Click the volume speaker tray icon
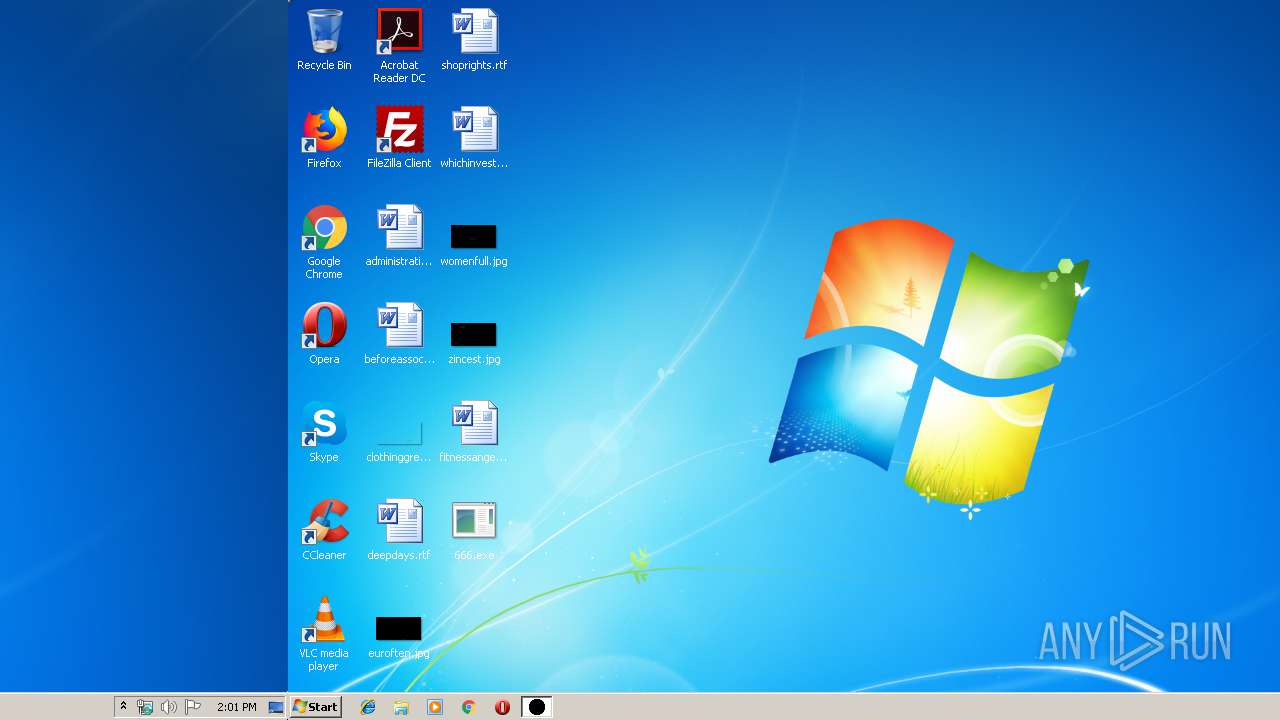The image size is (1280, 720). tap(169, 707)
